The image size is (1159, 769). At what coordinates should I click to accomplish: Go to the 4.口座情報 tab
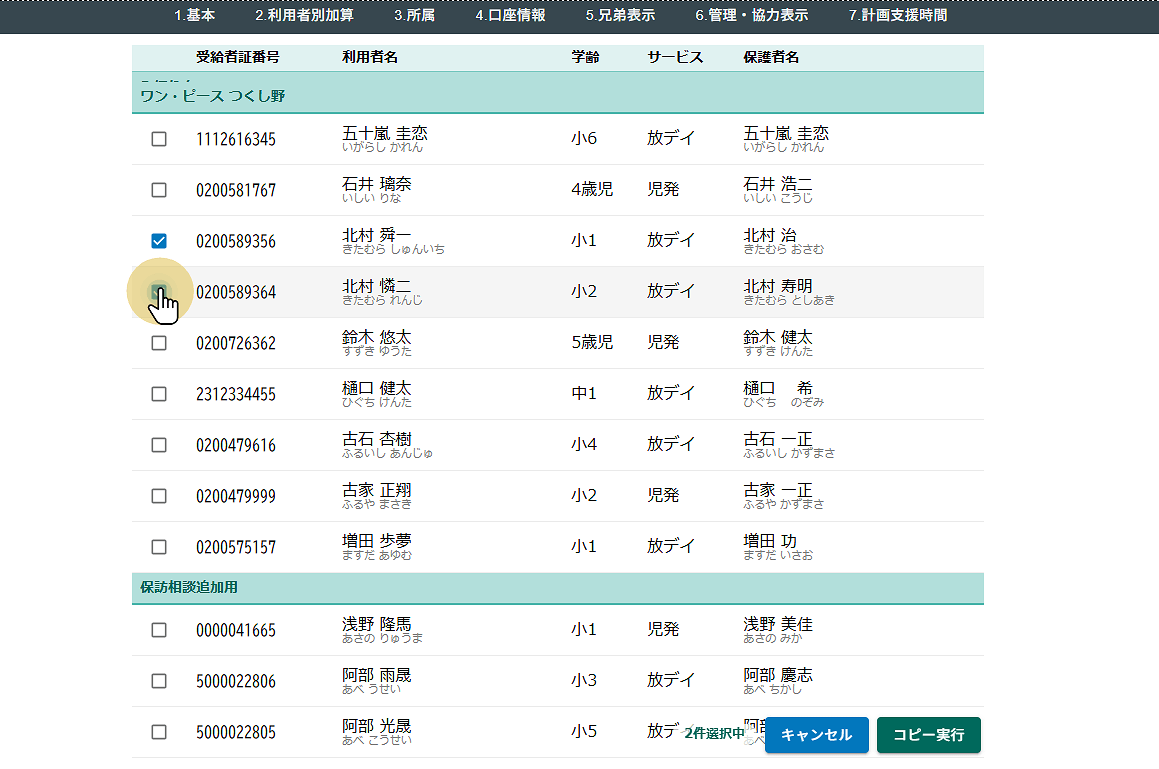510,16
